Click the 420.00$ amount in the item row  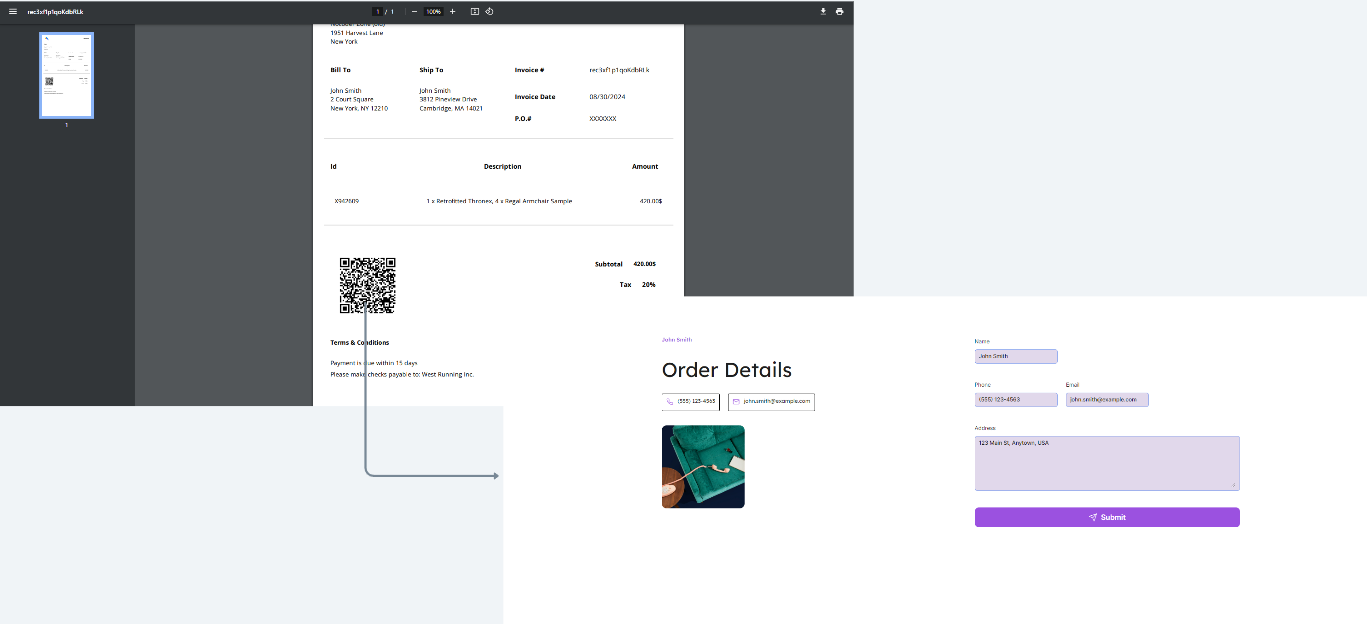tap(650, 201)
